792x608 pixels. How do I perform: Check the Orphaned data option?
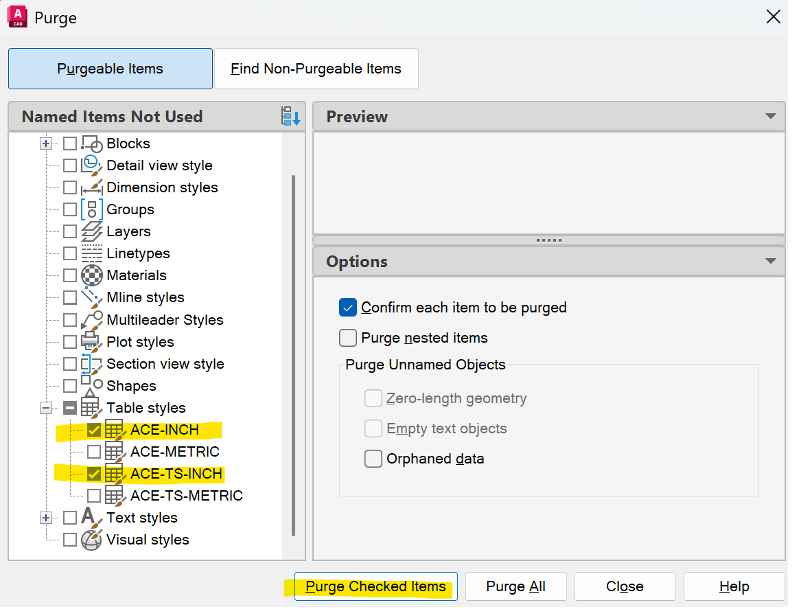[x=373, y=459]
